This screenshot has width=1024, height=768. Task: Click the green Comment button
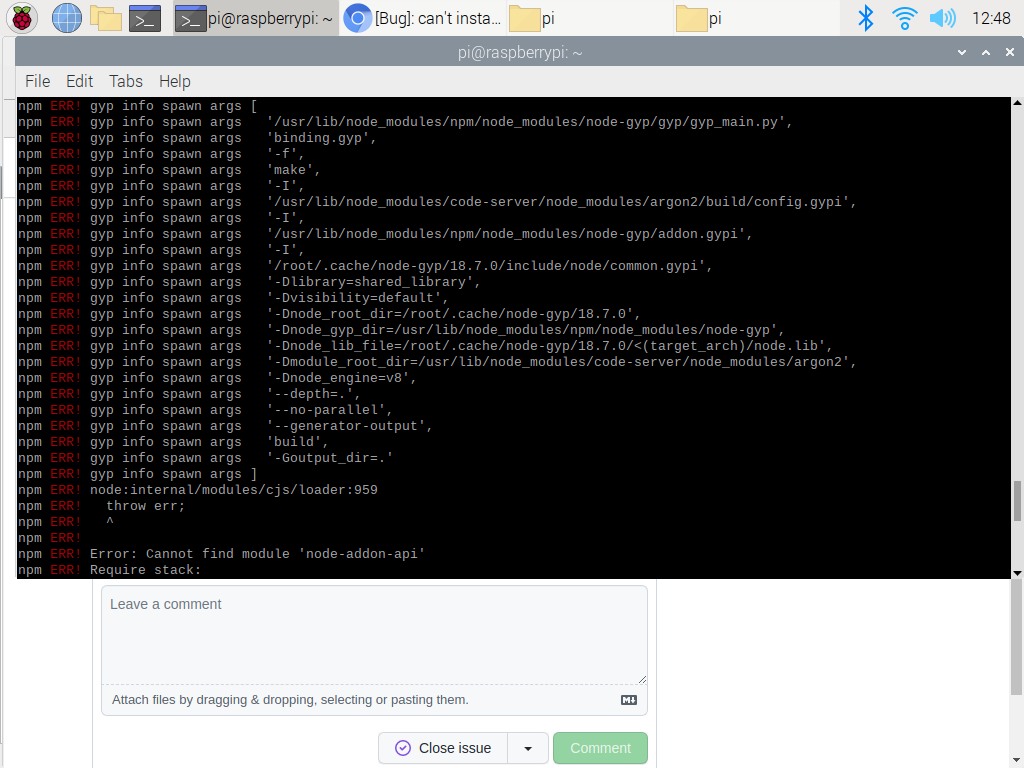[600, 748]
